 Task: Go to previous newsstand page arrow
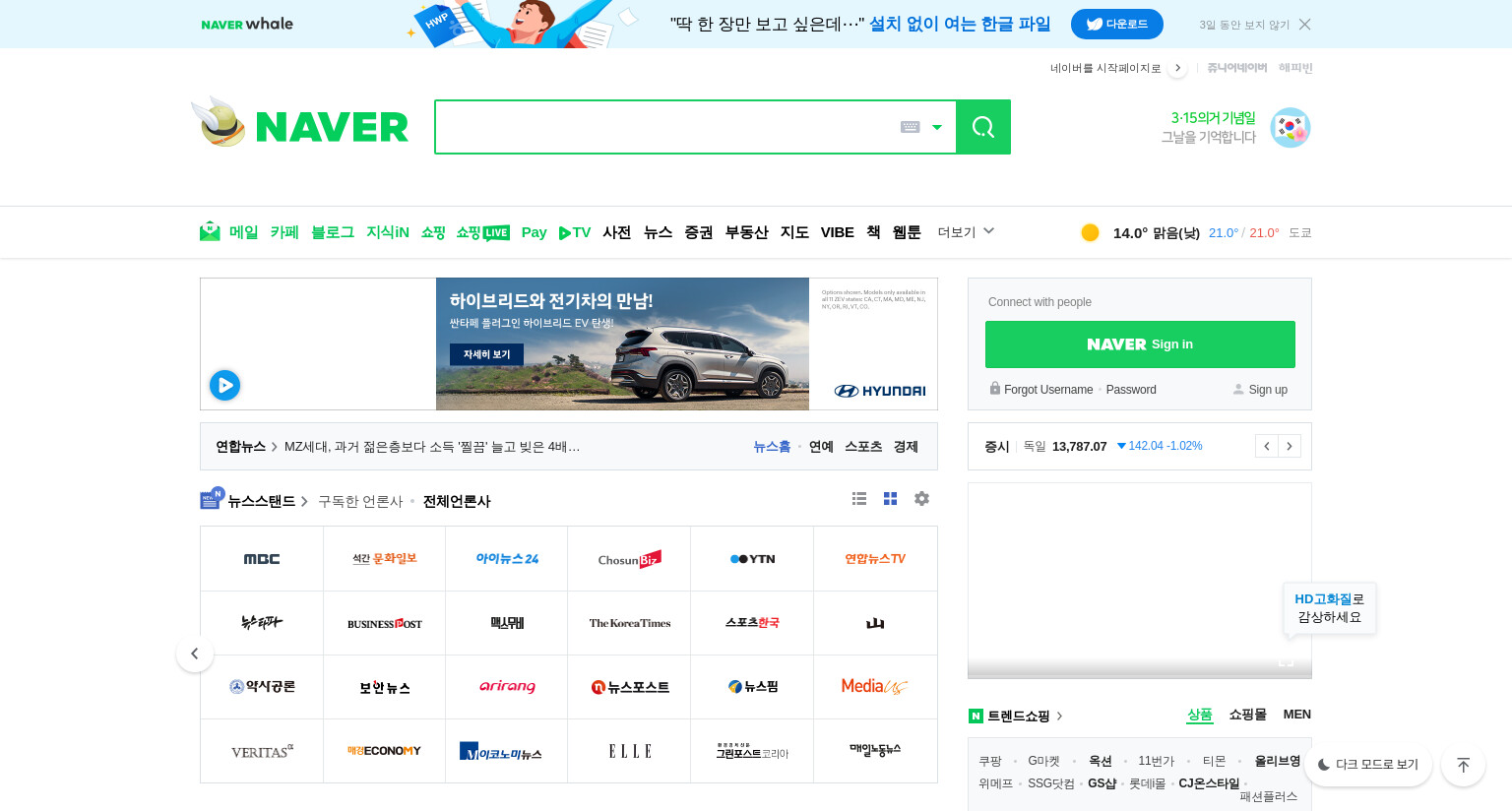(x=195, y=654)
